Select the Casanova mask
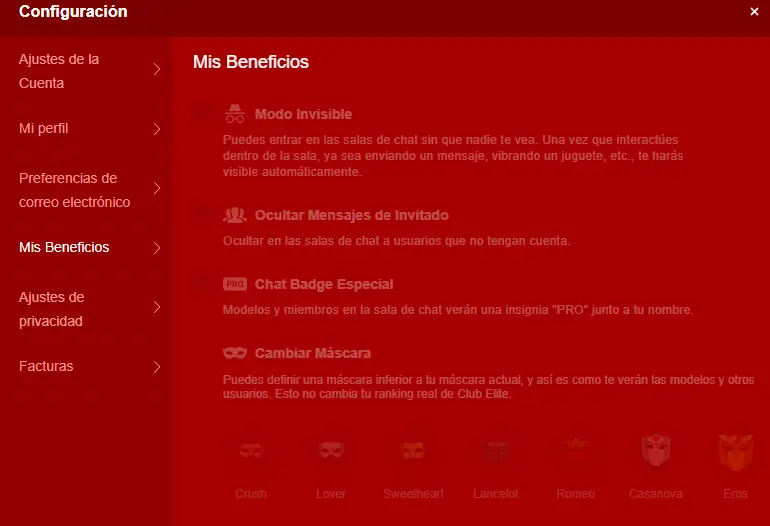This screenshot has height=526, width=770. coord(656,450)
